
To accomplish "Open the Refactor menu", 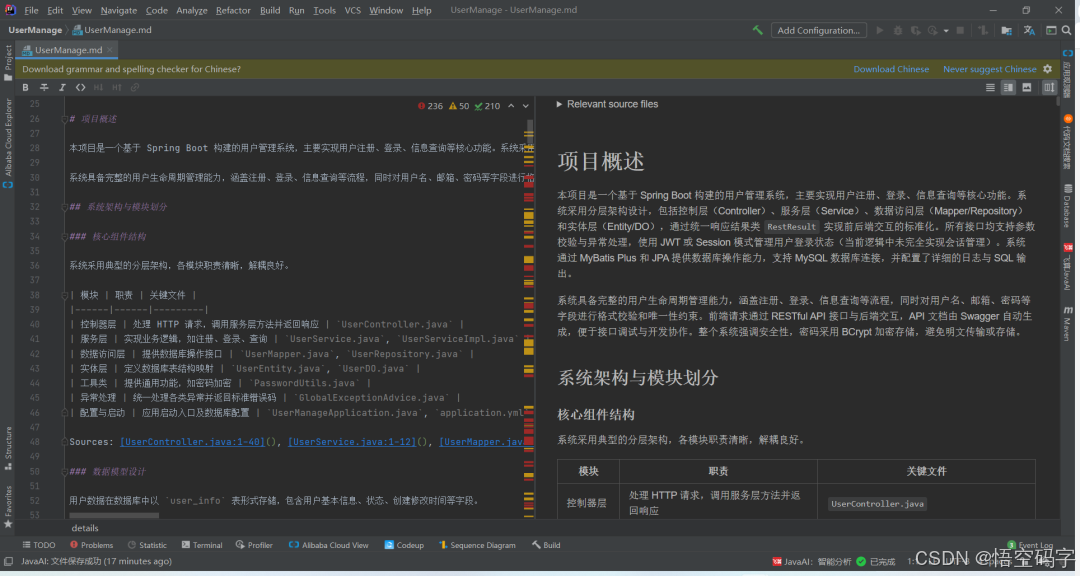I will click(x=233, y=10).
